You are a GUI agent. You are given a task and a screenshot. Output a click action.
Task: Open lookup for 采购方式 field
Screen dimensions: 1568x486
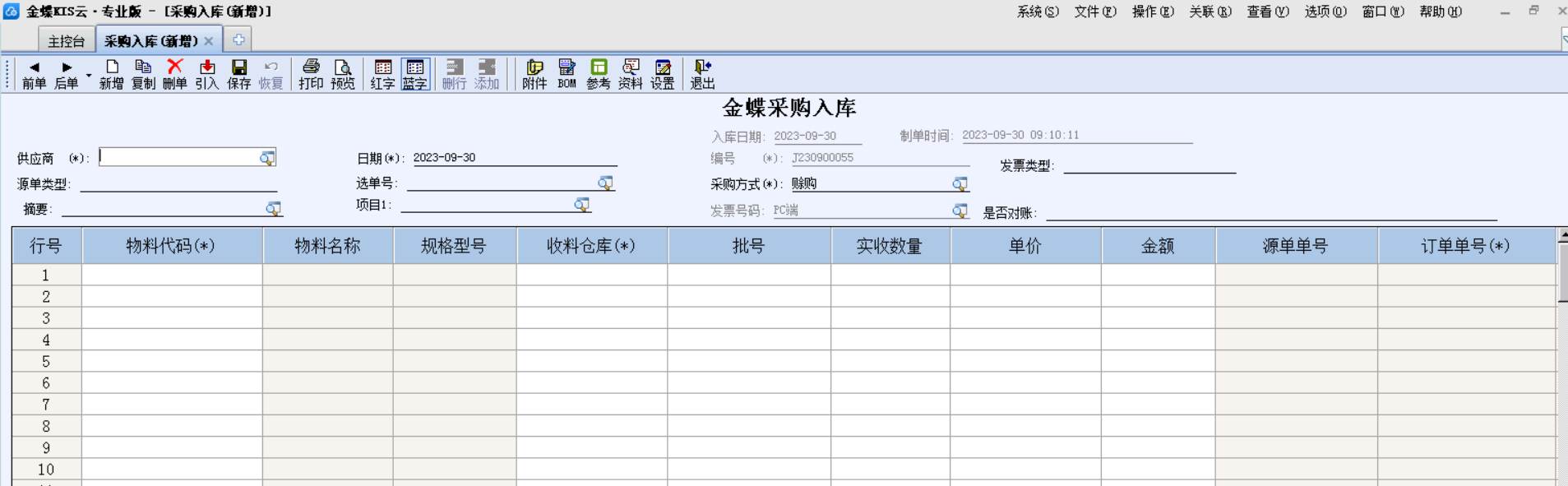960,183
